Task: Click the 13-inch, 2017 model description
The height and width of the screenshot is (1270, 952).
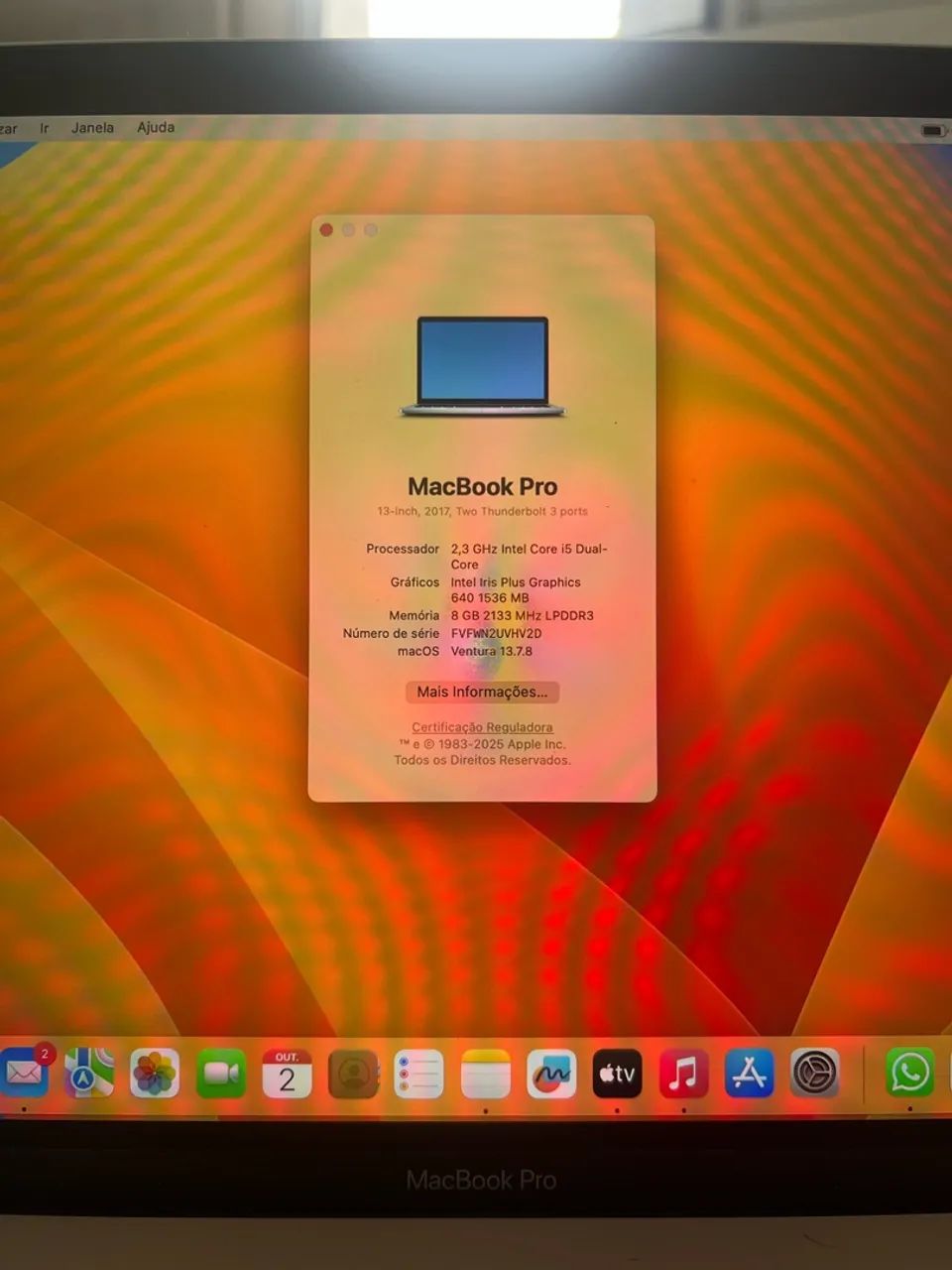Action: click(x=482, y=512)
